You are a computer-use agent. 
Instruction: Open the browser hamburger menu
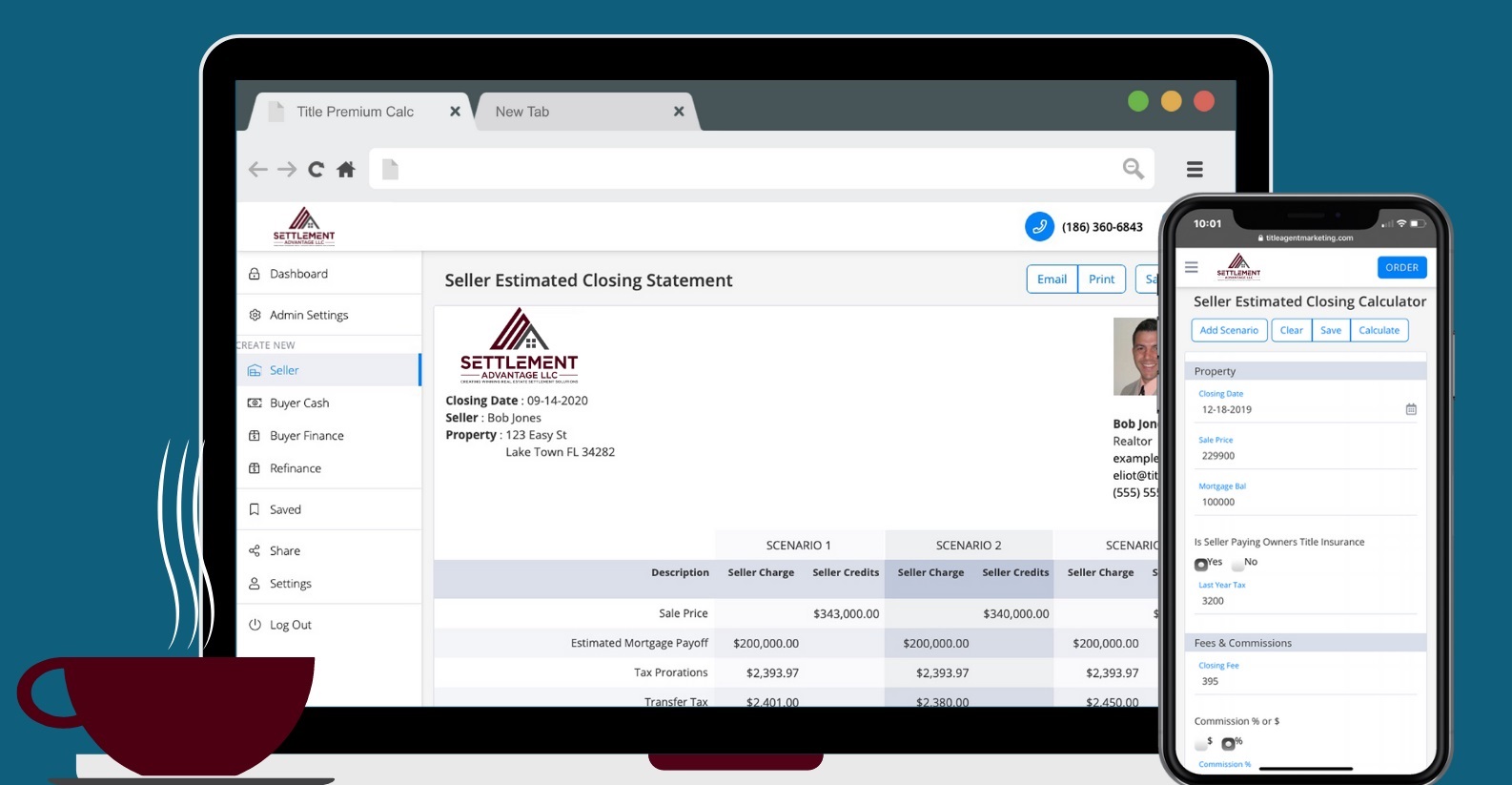point(1195,170)
